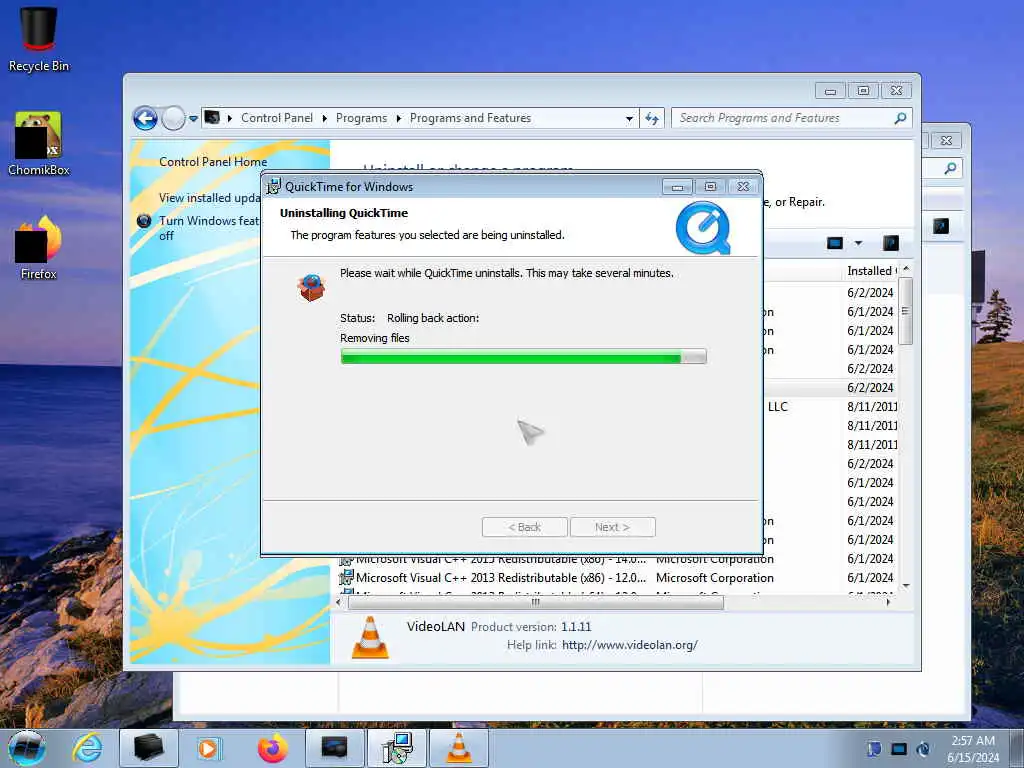The width and height of the screenshot is (1024, 768).
Task: Click the shield icon beside Turn Windows features
Action: pos(144,221)
